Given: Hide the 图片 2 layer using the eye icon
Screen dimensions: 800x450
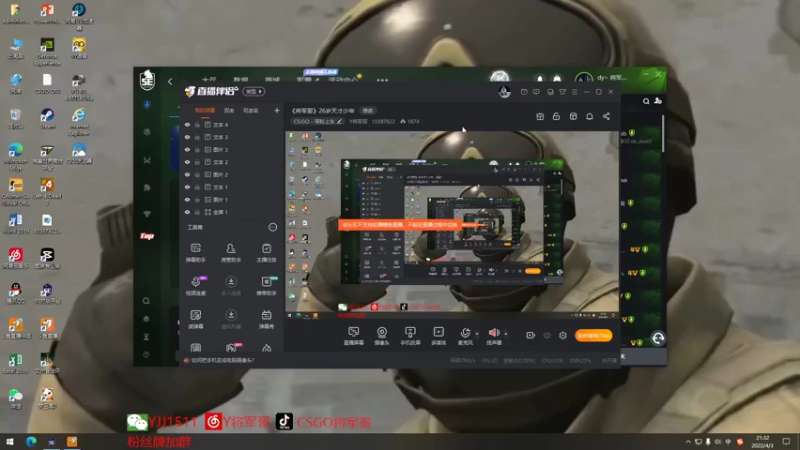Looking at the screenshot, I should click(187, 174).
